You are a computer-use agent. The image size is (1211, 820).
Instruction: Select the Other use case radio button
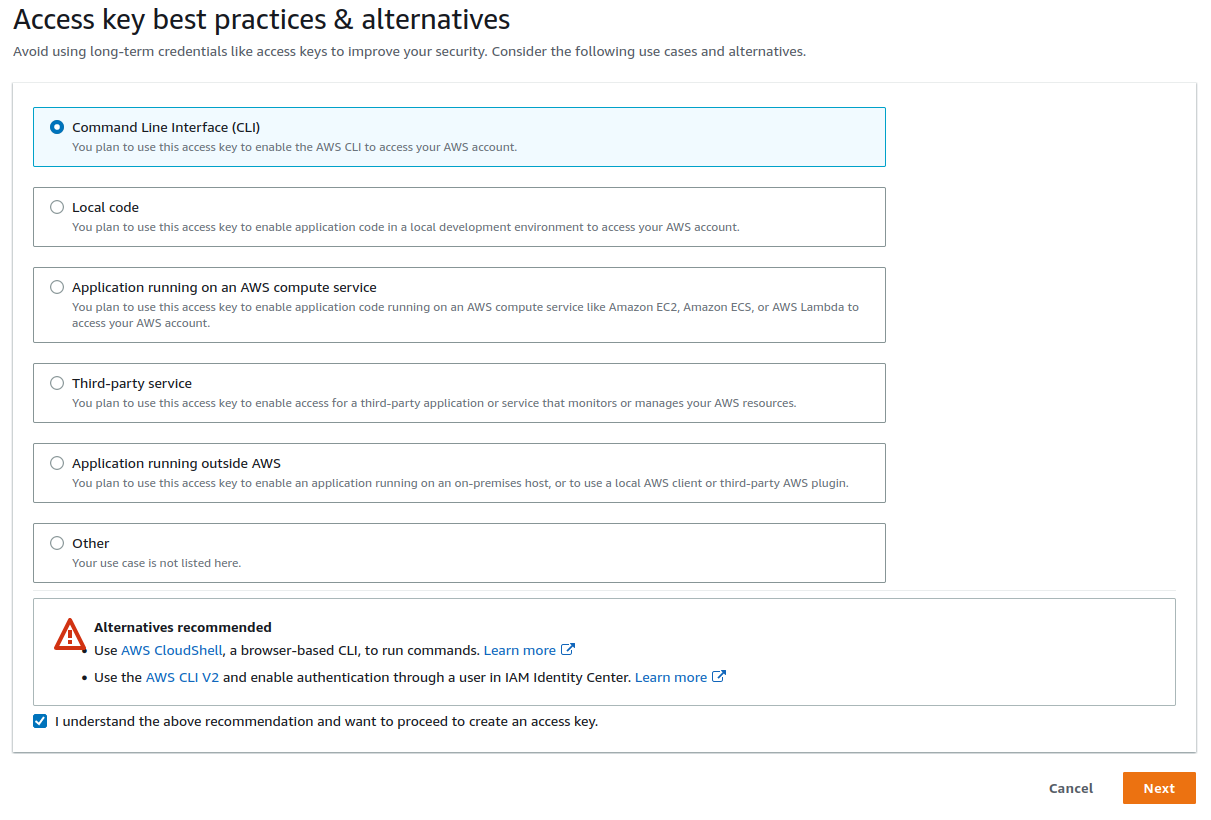57,543
